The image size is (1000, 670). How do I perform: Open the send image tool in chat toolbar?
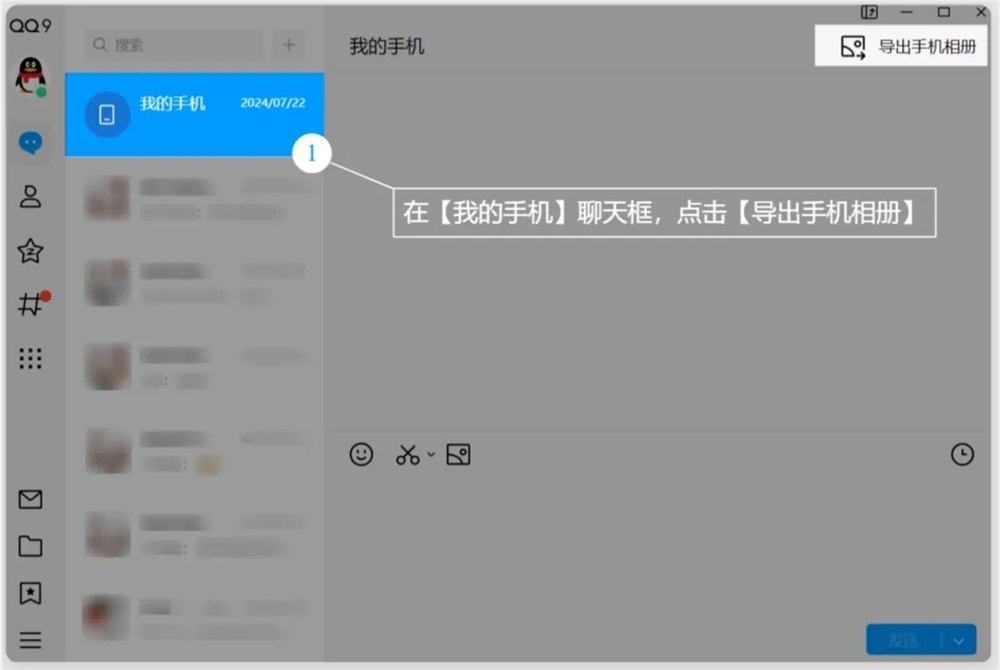[x=459, y=455]
